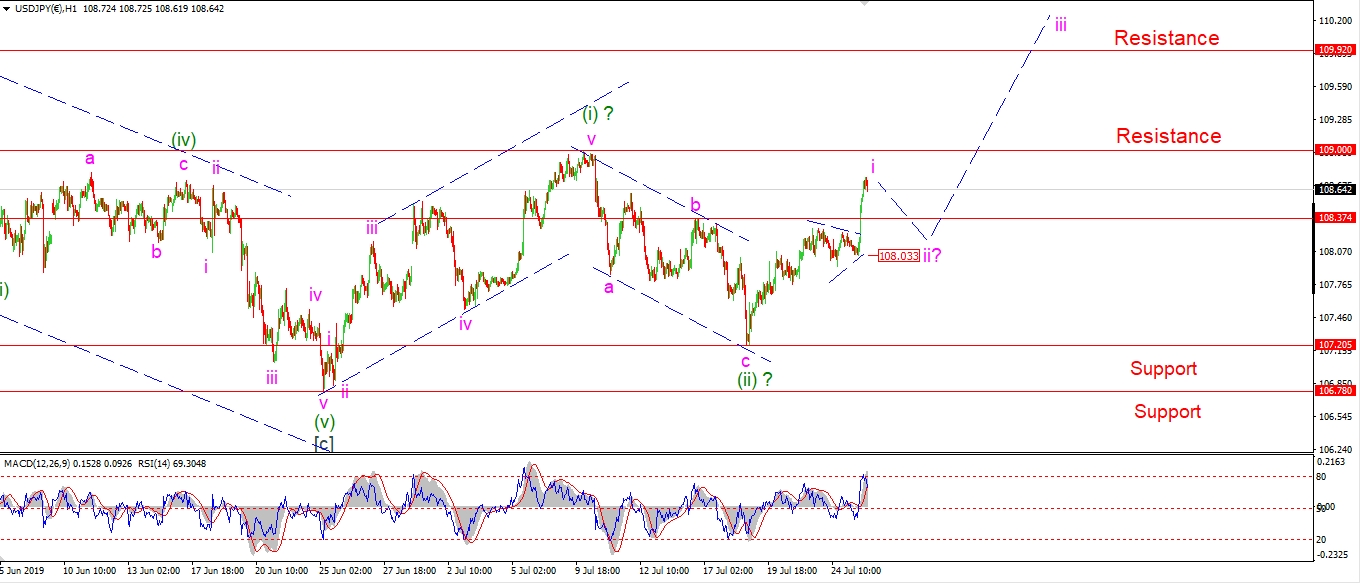1361x584 pixels.
Task: Click the 24 Jul 10:00 time axis label
Action: coord(855,570)
